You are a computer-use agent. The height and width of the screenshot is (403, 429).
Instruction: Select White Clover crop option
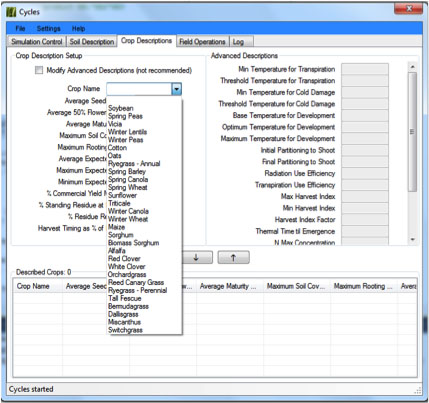point(127,267)
